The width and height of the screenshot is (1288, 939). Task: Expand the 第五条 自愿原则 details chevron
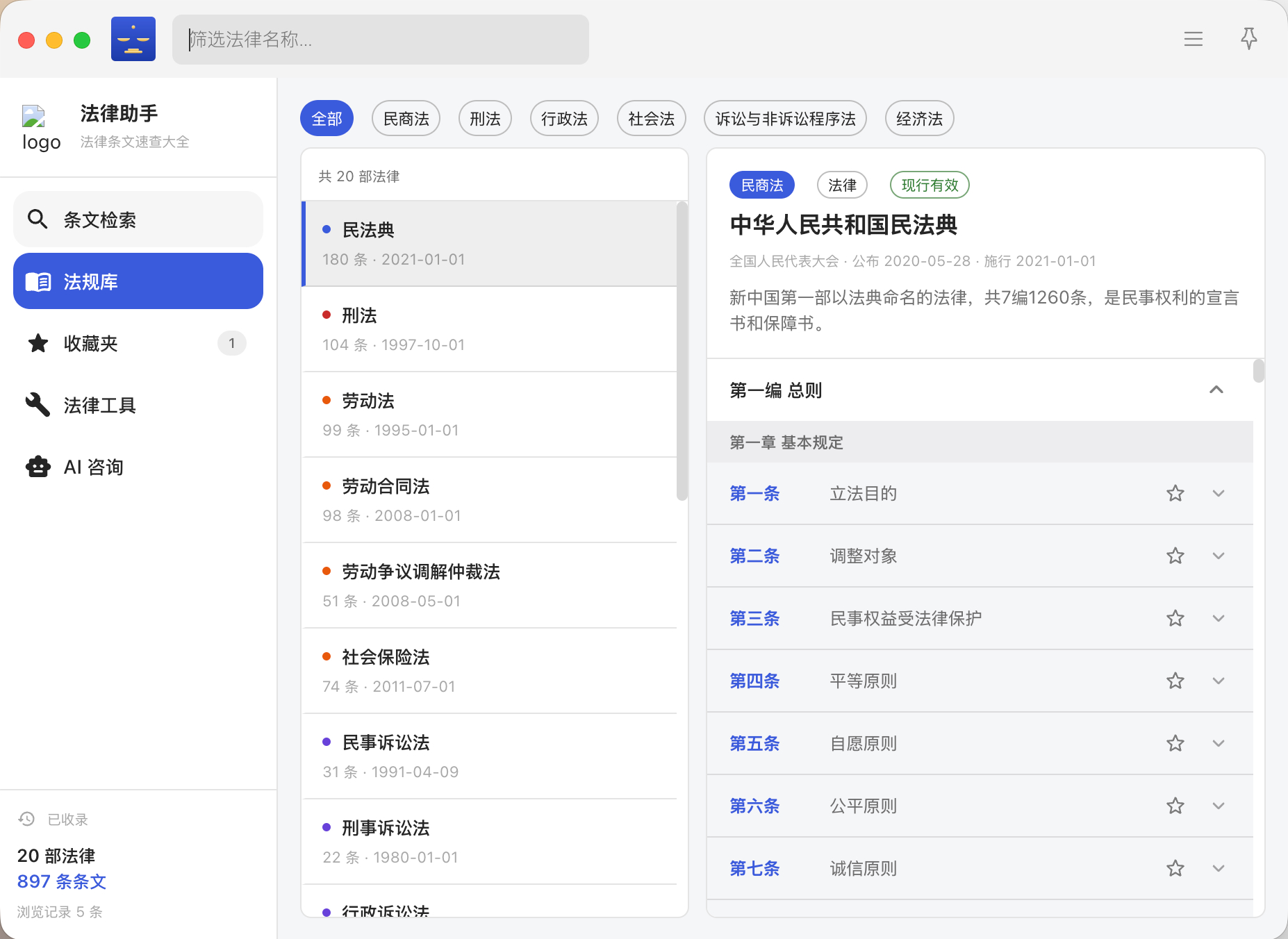tap(1218, 744)
